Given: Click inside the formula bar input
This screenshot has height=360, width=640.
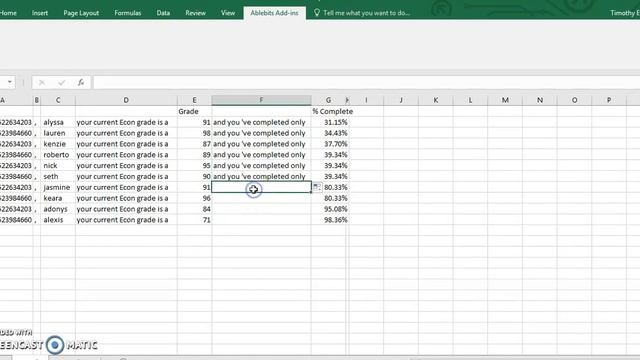Looking at the screenshot, I should pos(366,82).
